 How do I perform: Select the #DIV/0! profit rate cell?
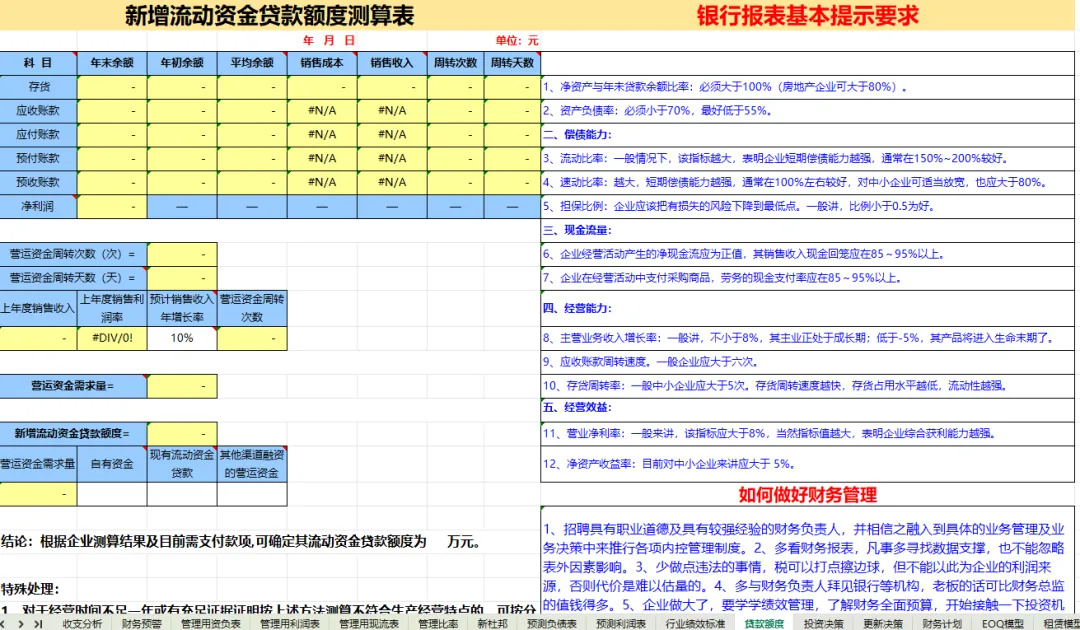112,338
